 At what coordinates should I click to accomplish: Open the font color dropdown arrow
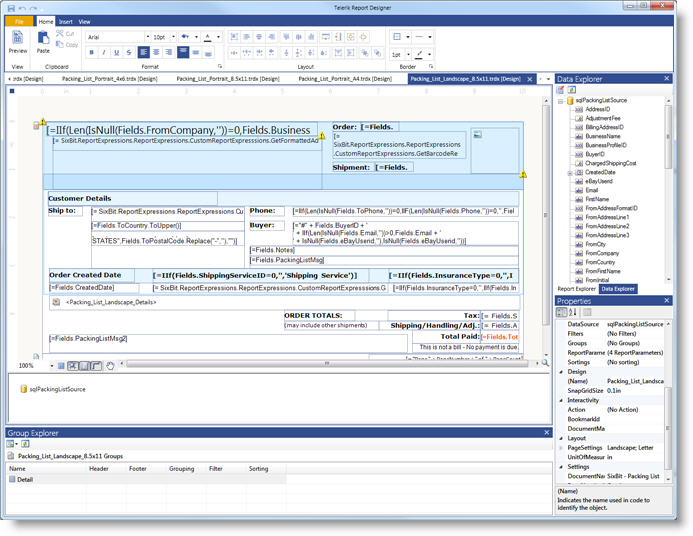tap(218, 37)
